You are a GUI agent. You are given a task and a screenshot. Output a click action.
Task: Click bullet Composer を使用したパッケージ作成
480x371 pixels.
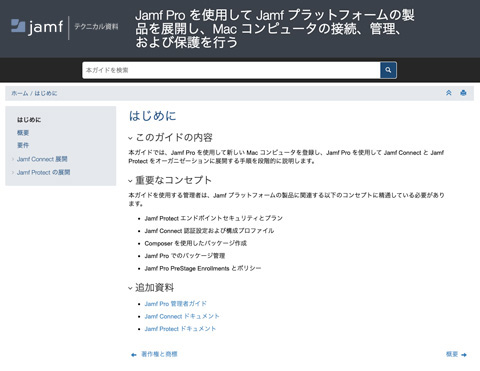[196, 243]
